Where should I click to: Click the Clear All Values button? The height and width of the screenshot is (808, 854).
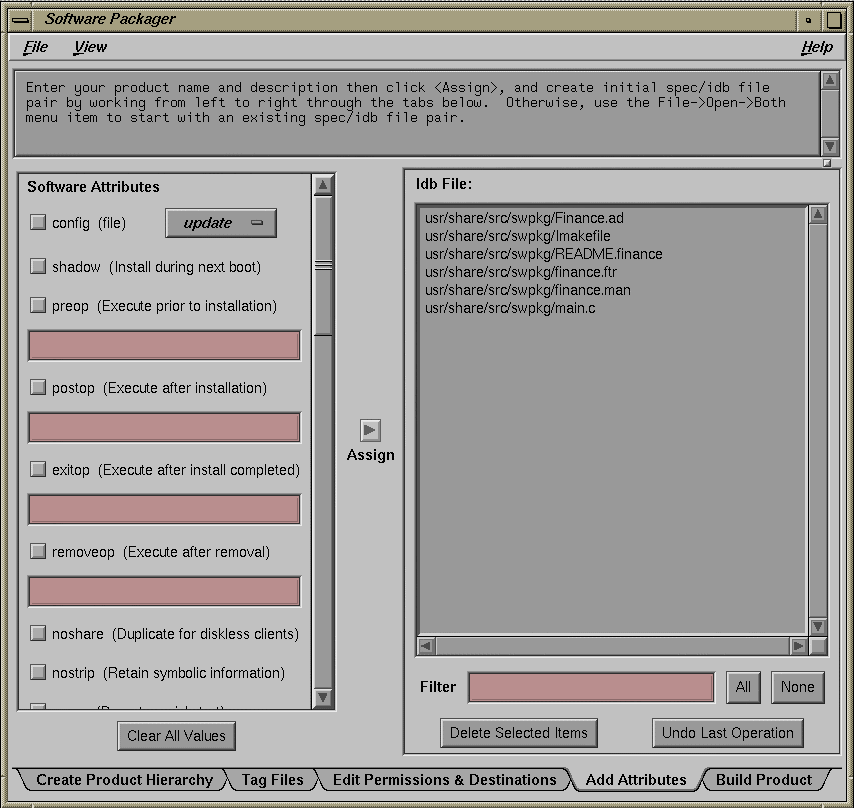(176, 735)
